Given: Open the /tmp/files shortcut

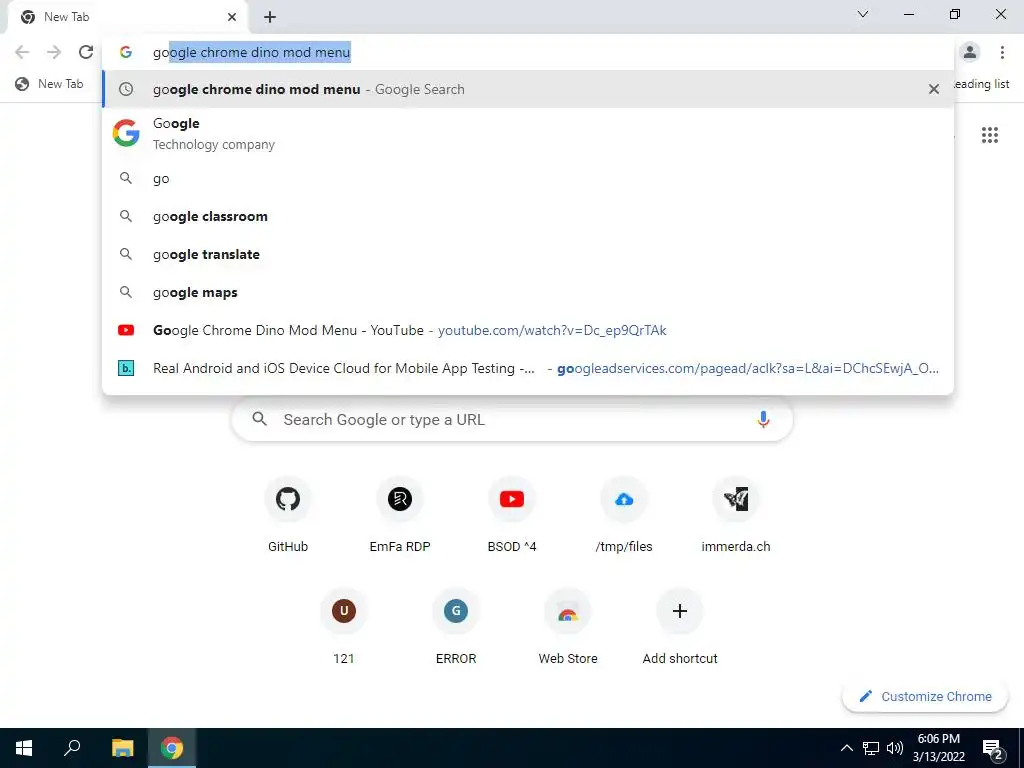Looking at the screenshot, I should point(624,515).
